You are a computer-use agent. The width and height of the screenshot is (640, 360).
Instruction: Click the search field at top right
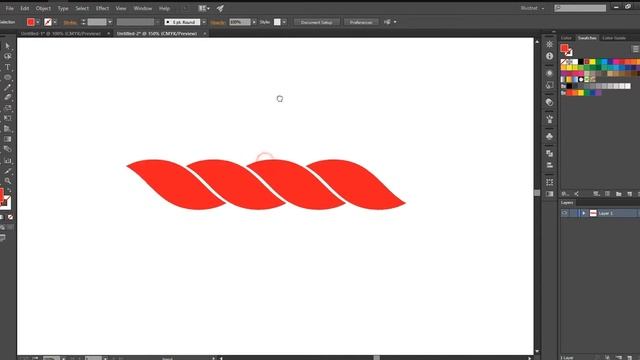coord(580,8)
